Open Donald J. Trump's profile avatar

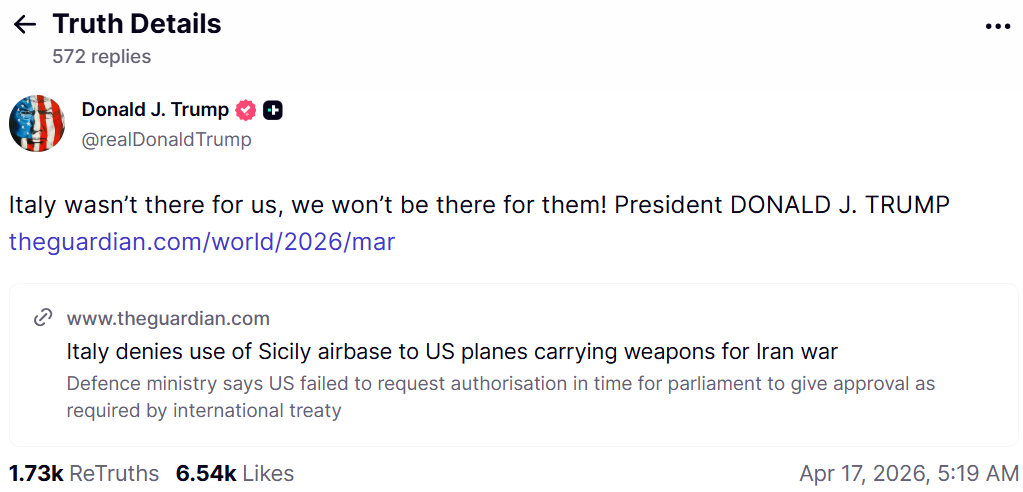[x=37, y=124]
